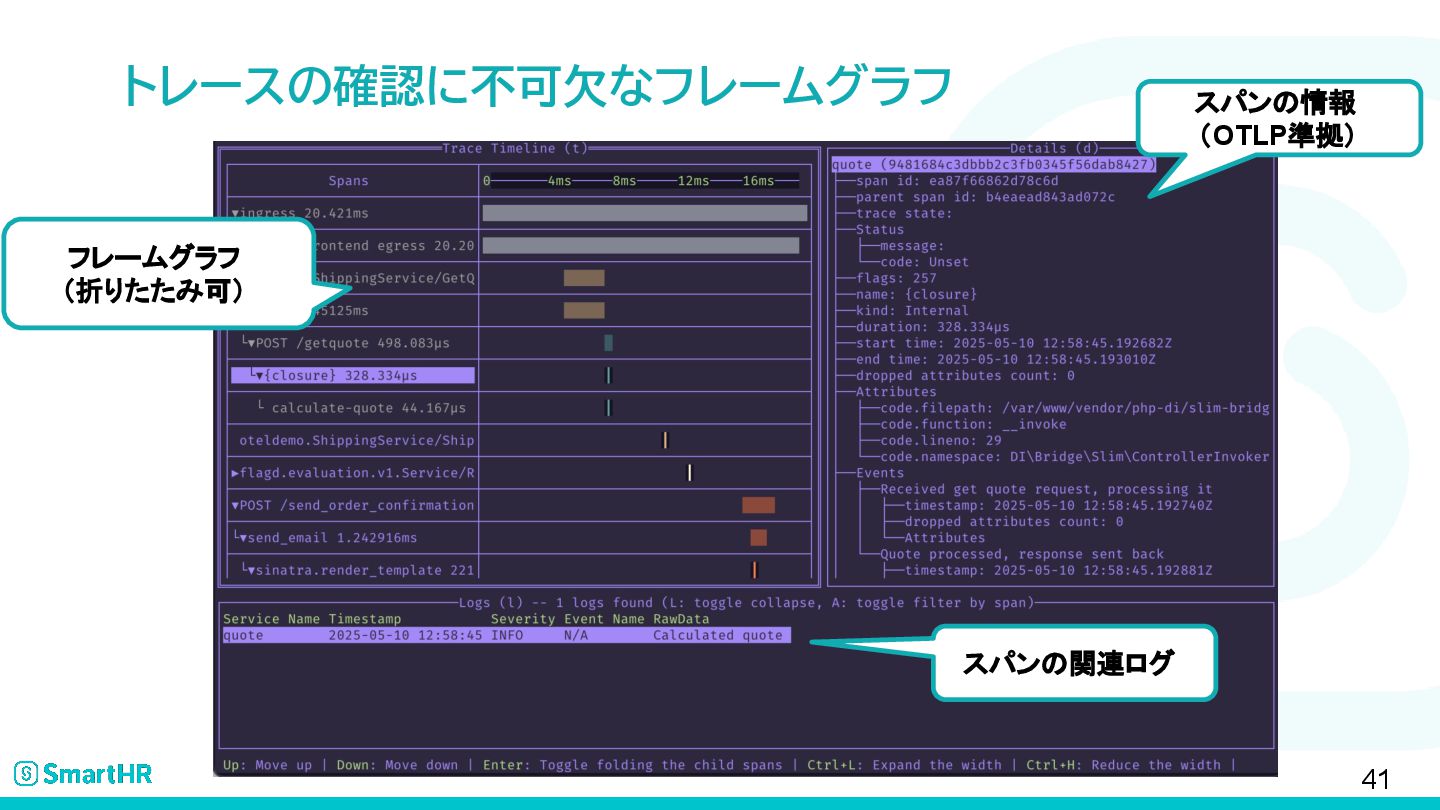Click the white flagd.evaluation timeline bar
1440x810 pixels.
(689, 473)
